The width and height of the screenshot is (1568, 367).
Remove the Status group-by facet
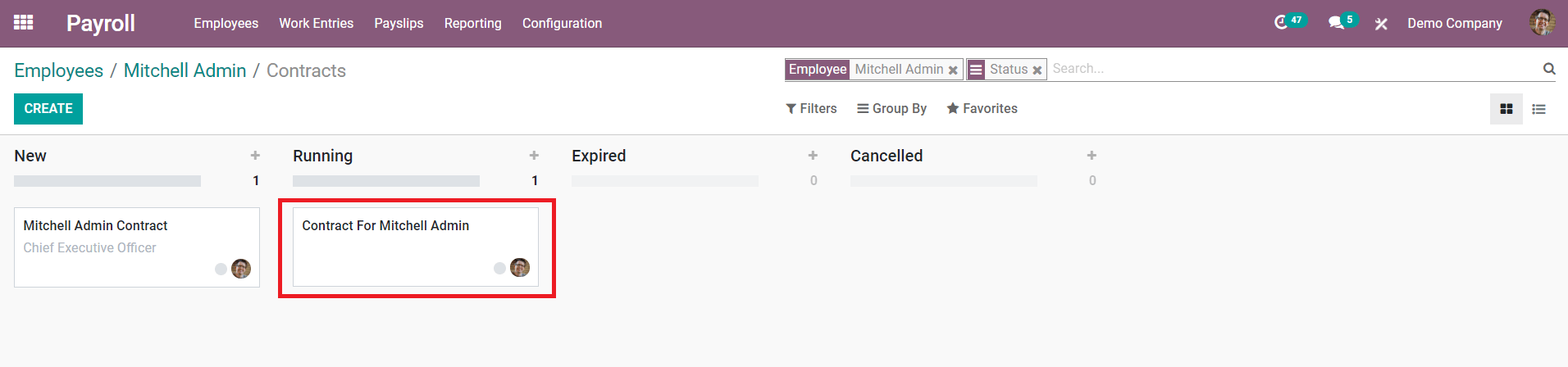click(x=1037, y=70)
